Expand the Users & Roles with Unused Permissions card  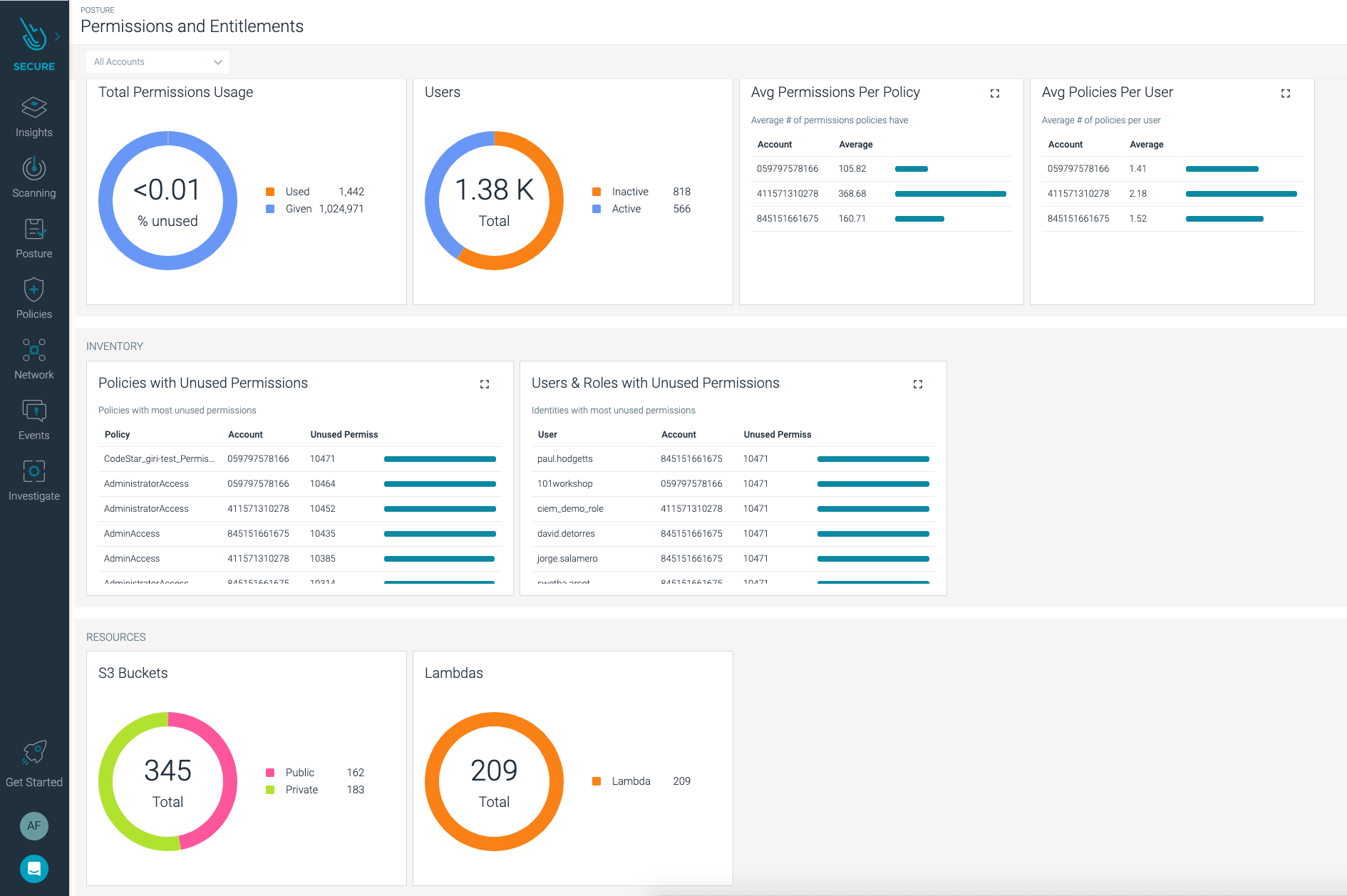pyautogui.click(x=918, y=384)
